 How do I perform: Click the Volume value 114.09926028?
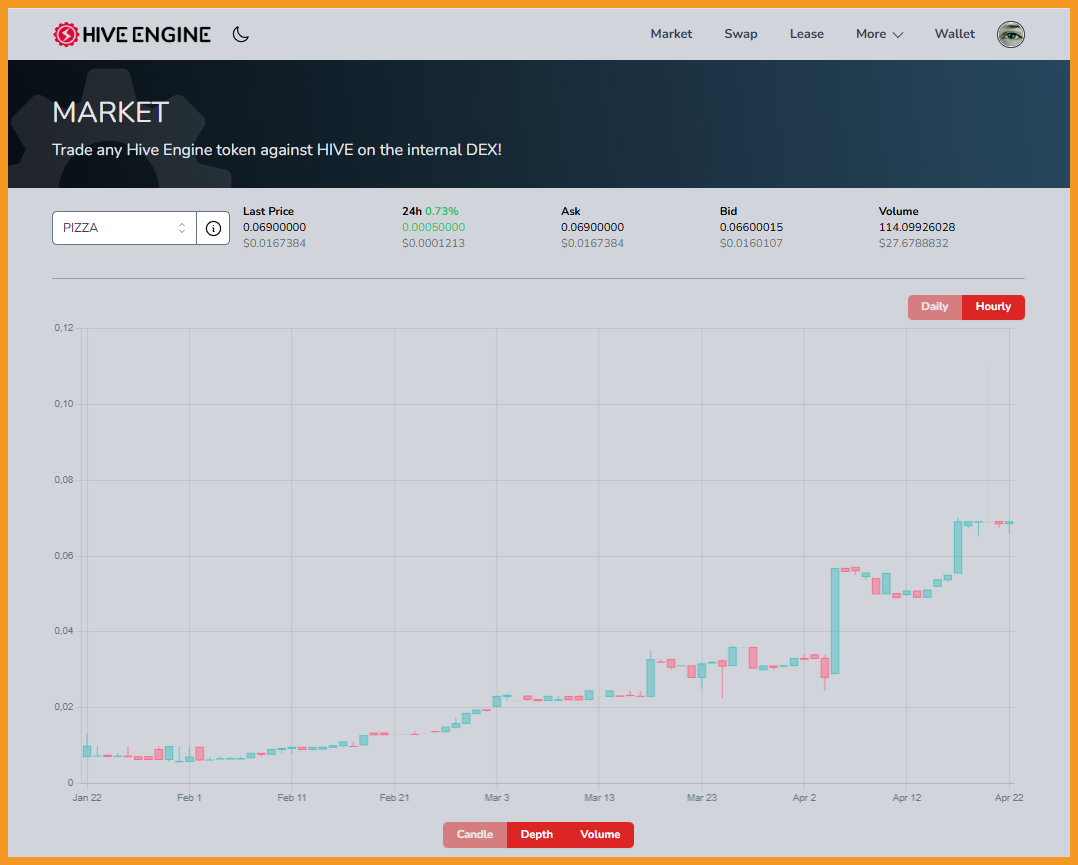(916, 228)
